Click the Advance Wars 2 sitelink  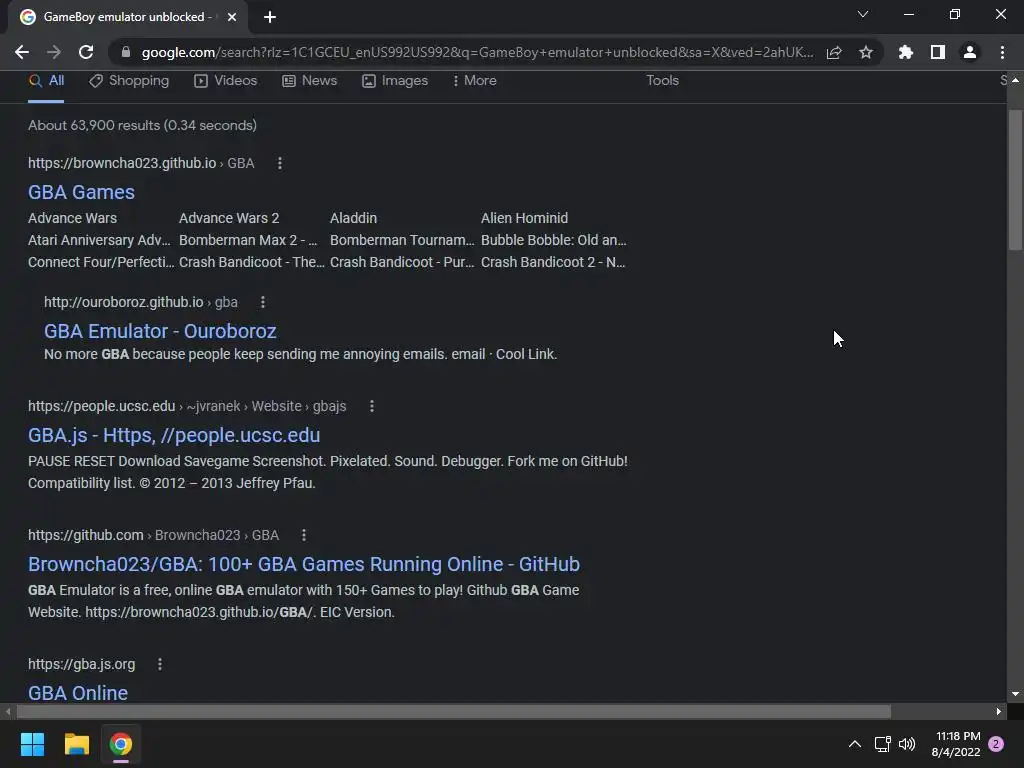pyautogui.click(x=229, y=218)
